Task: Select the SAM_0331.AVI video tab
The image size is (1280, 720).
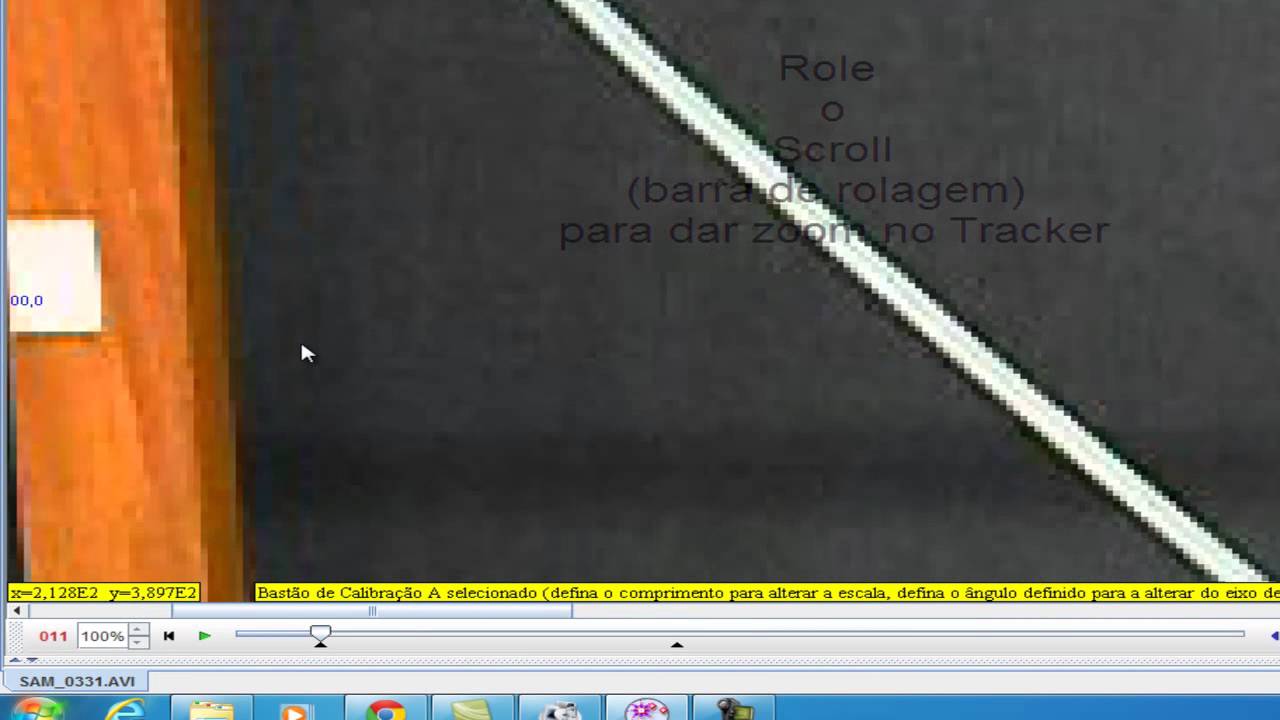Action: click(x=77, y=681)
